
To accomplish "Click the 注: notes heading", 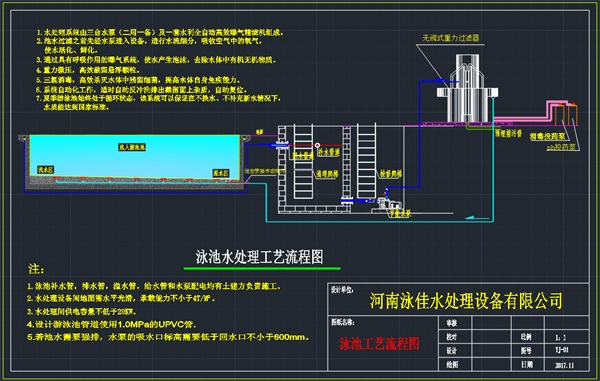I will 36,269.
